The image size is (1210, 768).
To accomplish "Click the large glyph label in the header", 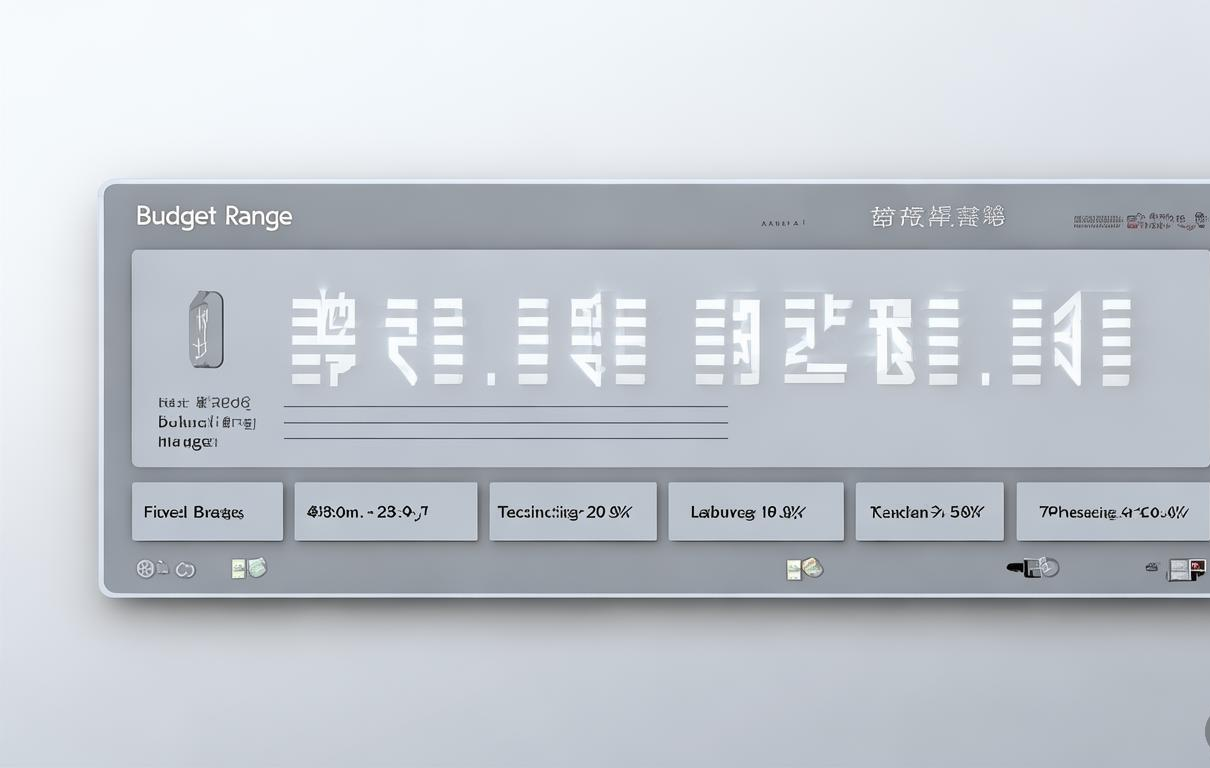I will pyautogui.click(x=938, y=217).
